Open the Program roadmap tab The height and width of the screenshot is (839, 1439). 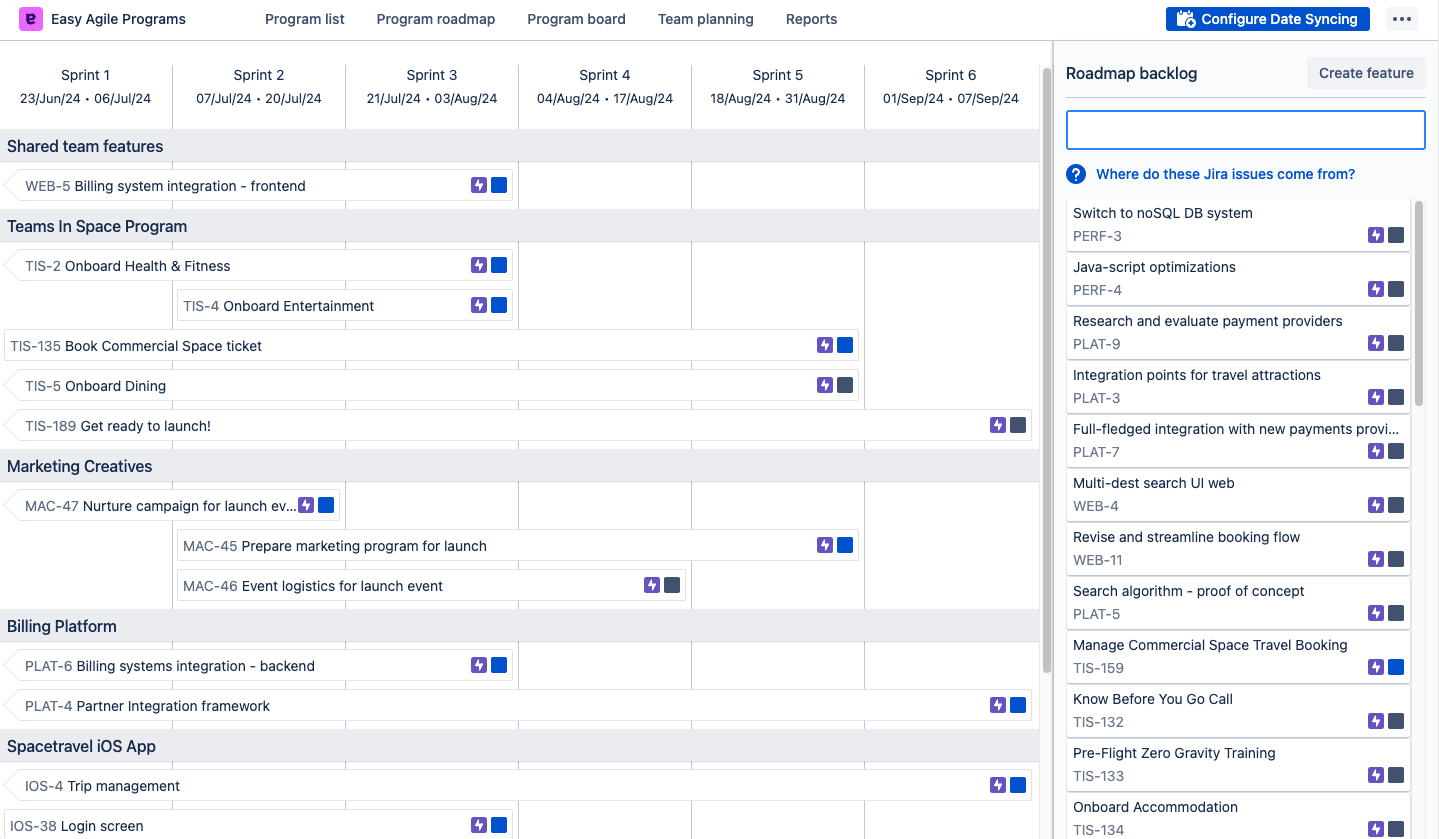point(435,19)
